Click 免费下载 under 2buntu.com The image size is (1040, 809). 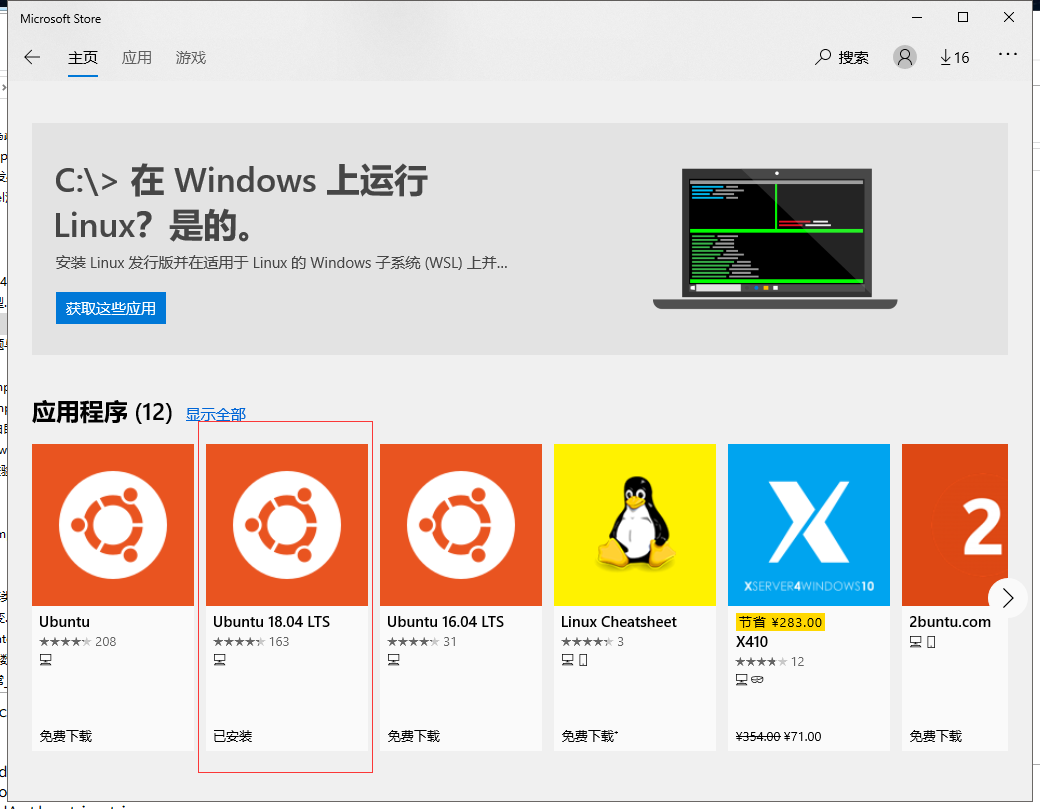[x=935, y=736]
